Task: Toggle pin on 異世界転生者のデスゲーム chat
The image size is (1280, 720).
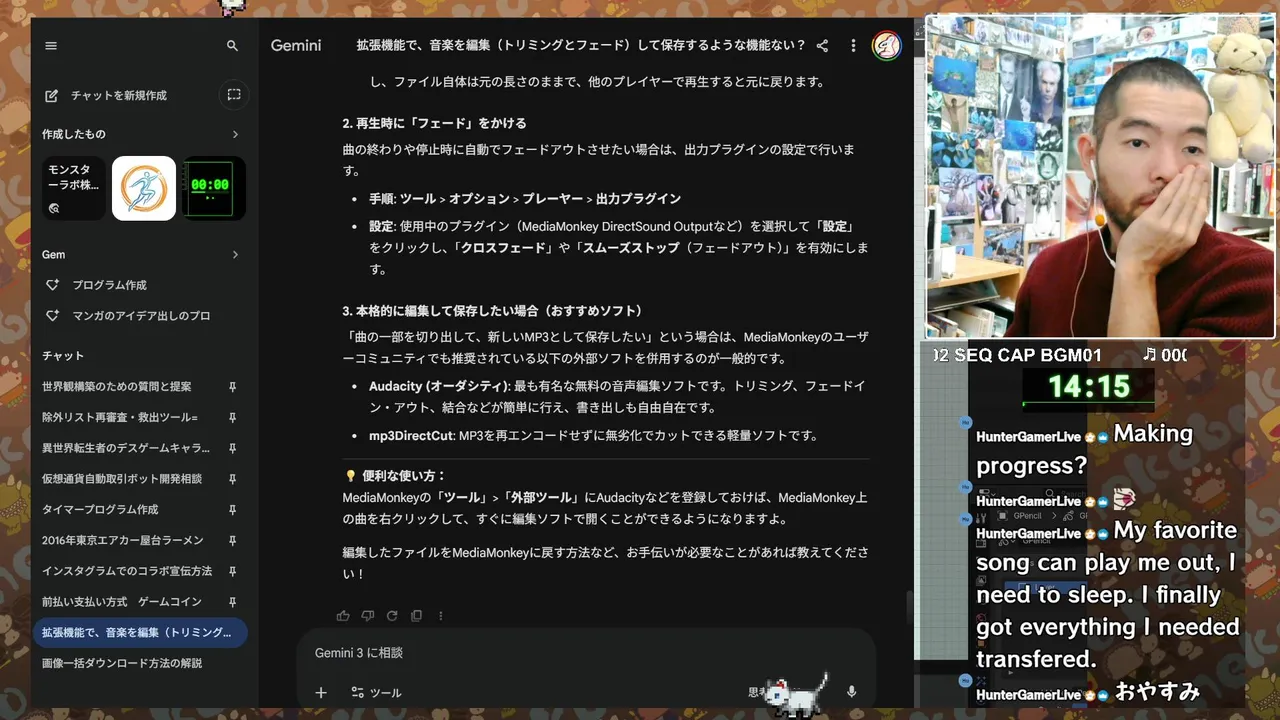Action: [232, 448]
